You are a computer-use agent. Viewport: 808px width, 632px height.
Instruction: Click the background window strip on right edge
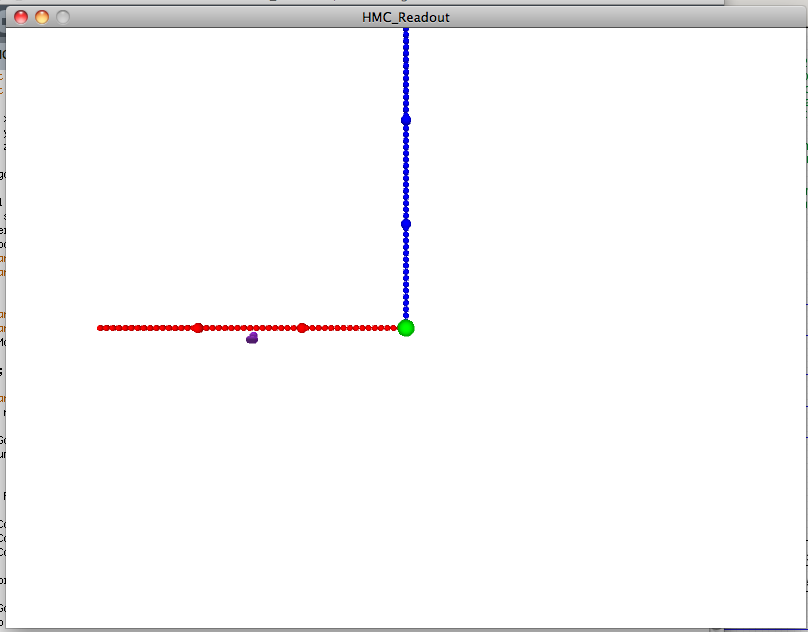coord(805,300)
